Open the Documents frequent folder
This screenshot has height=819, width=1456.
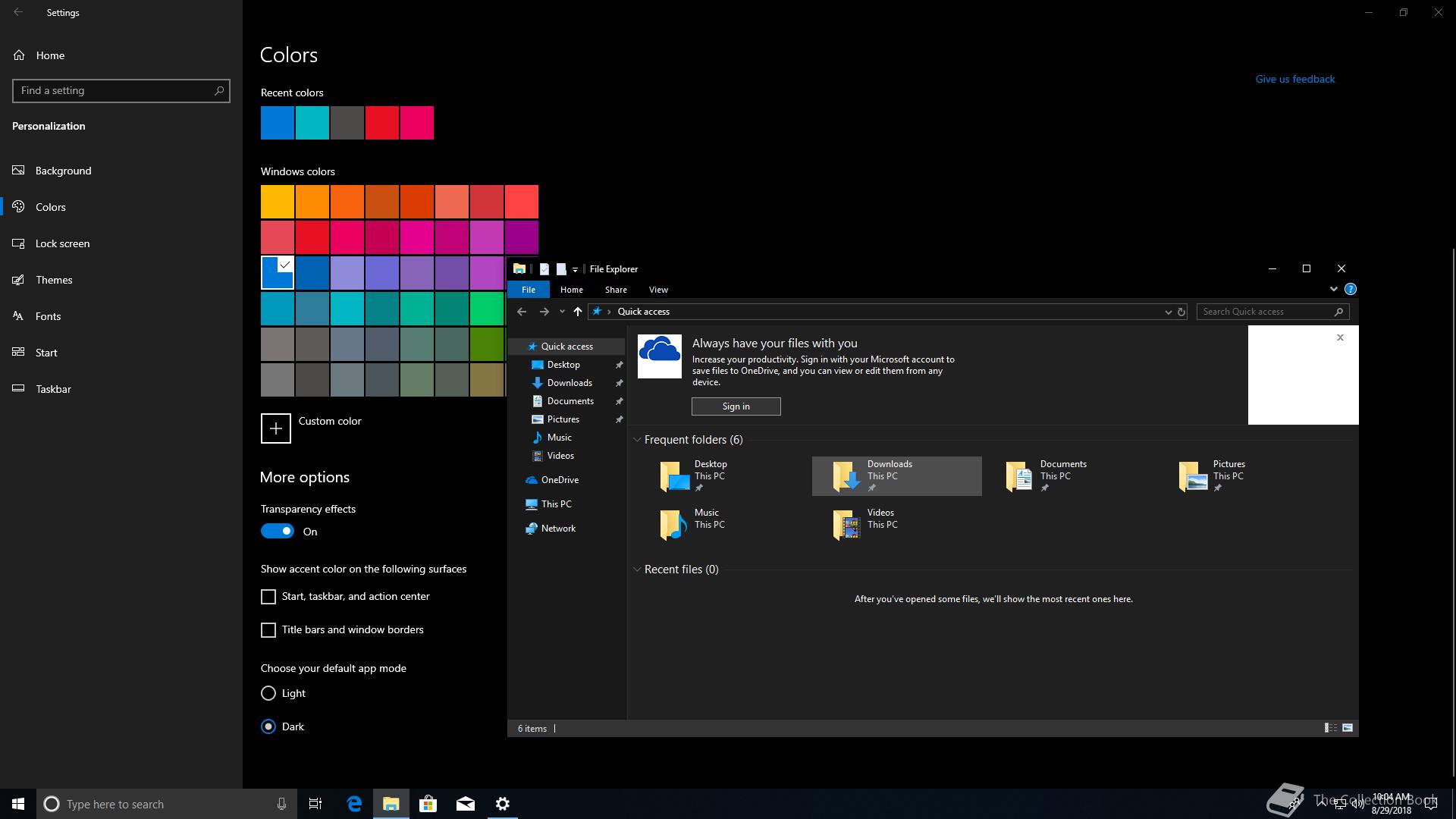click(x=1069, y=476)
